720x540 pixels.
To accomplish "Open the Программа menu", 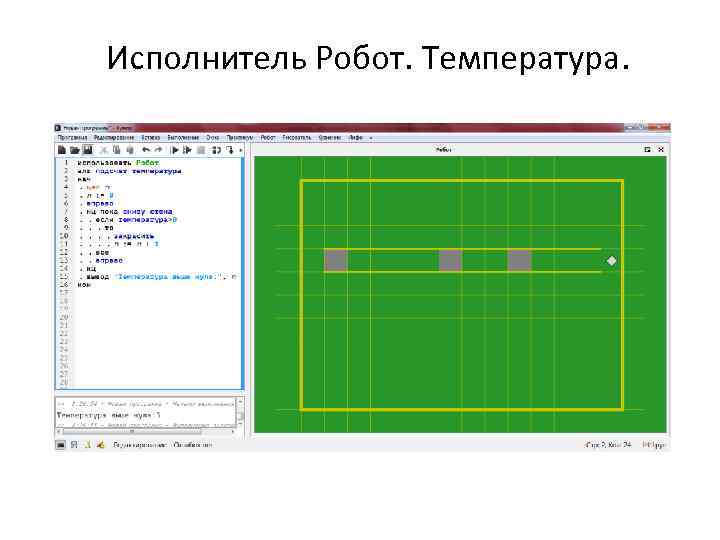I will coord(72,137).
